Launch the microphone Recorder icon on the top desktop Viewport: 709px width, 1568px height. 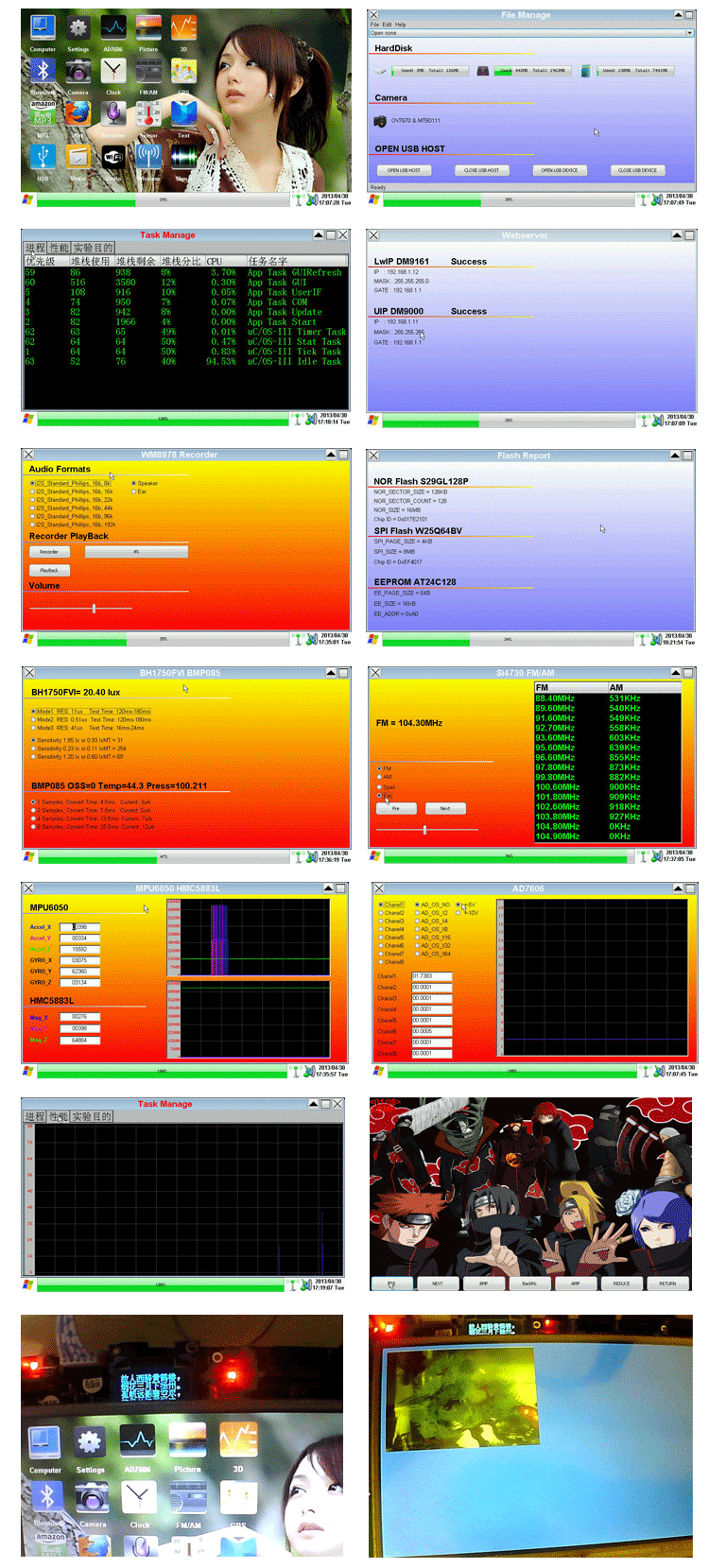113,113
